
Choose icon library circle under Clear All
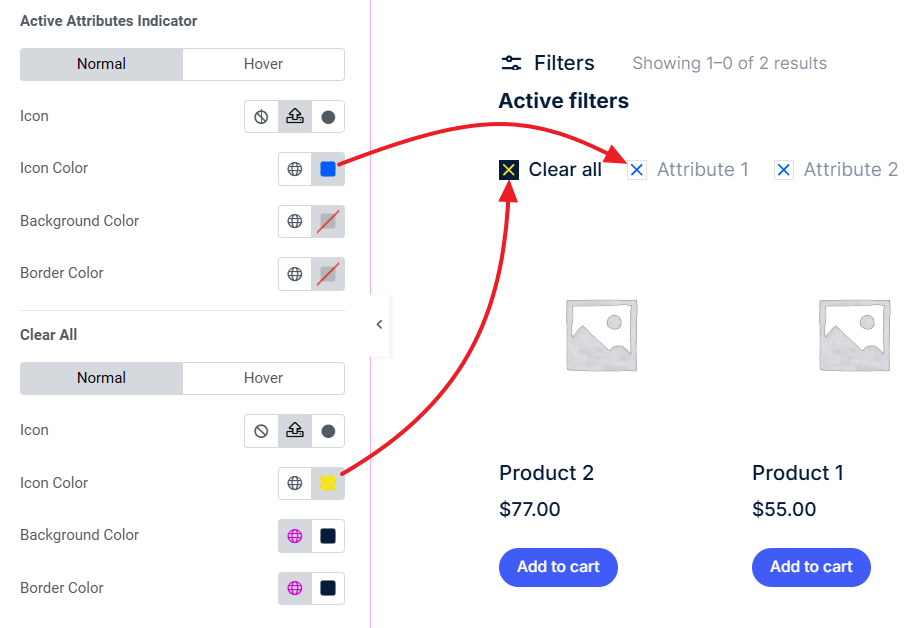tap(328, 431)
